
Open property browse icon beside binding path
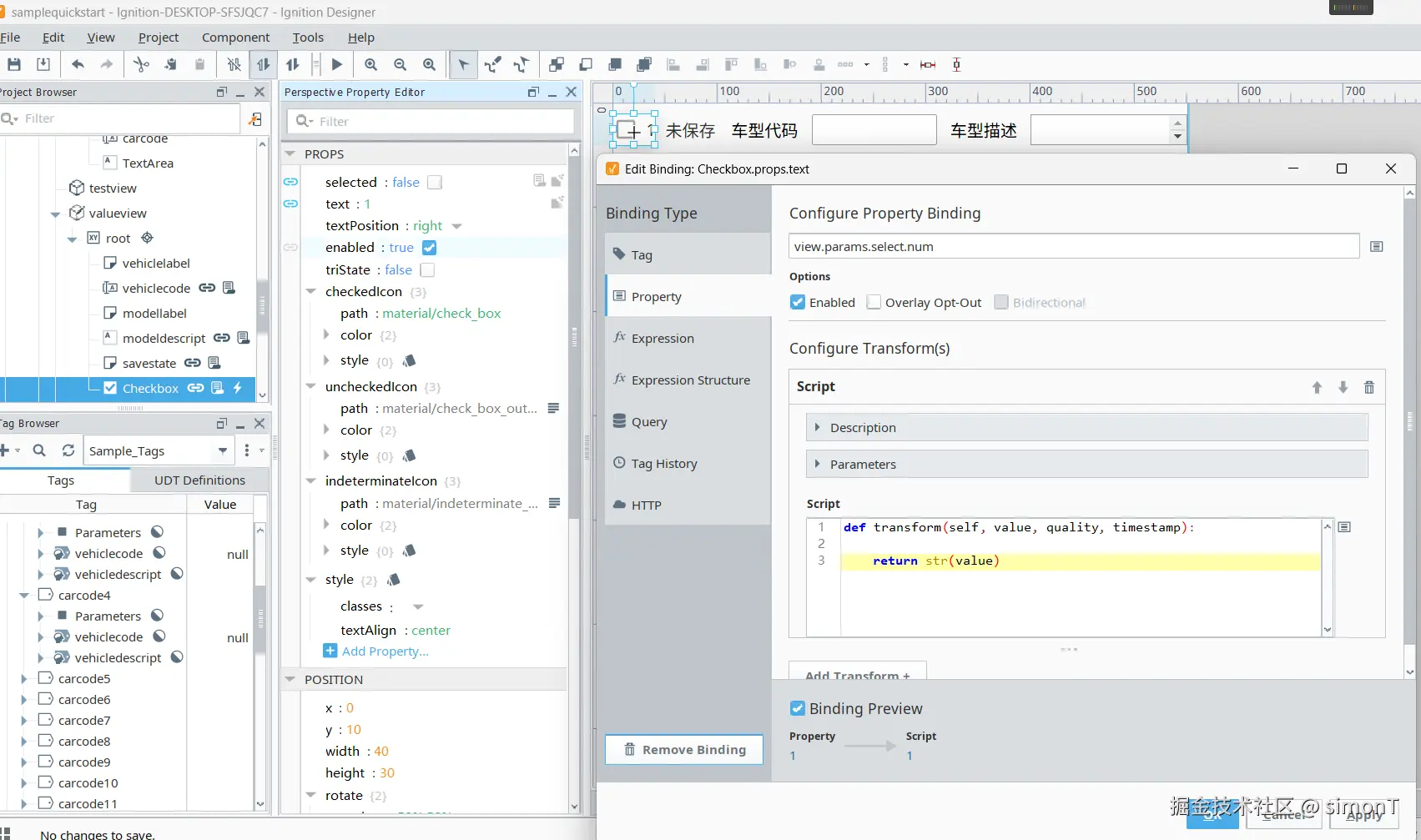tap(1377, 246)
